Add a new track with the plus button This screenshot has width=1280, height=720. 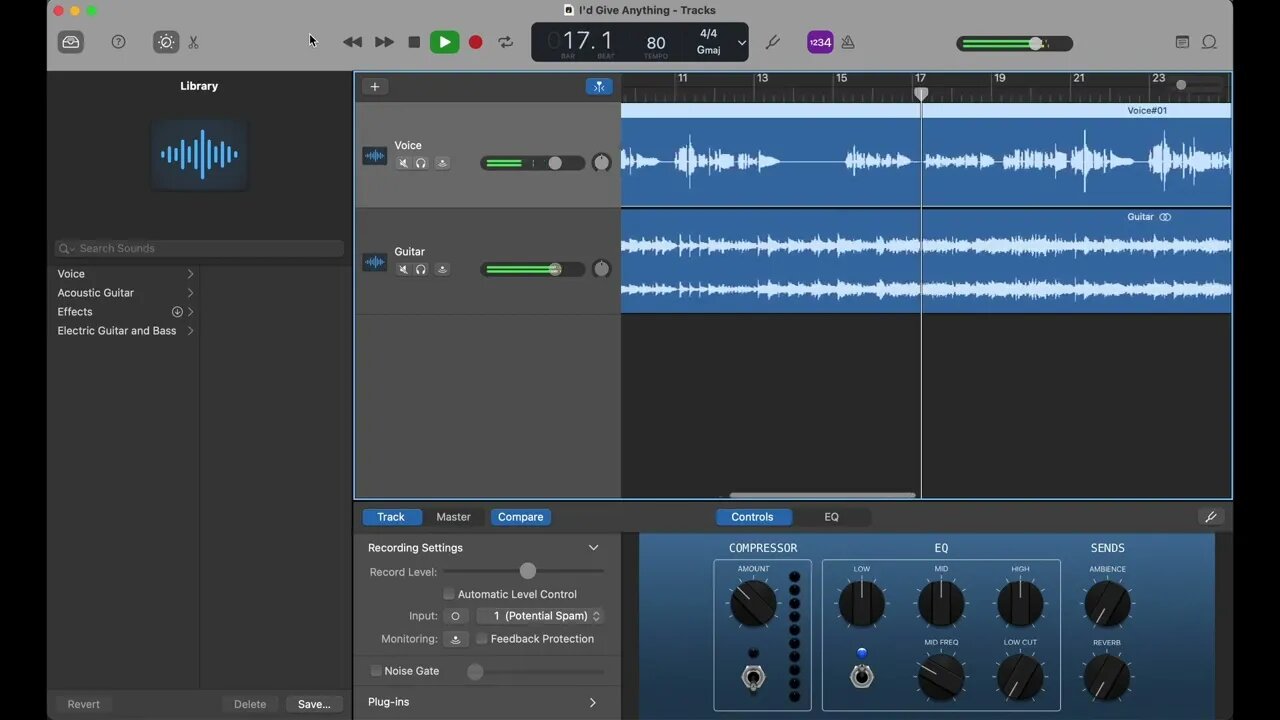pos(375,86)
